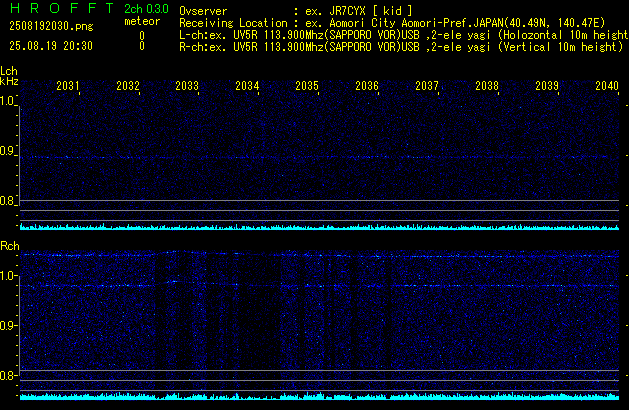Viewport: 629px width, 410px height.
Task: Click the 2035 time marker
Action: tap(307, 86)
